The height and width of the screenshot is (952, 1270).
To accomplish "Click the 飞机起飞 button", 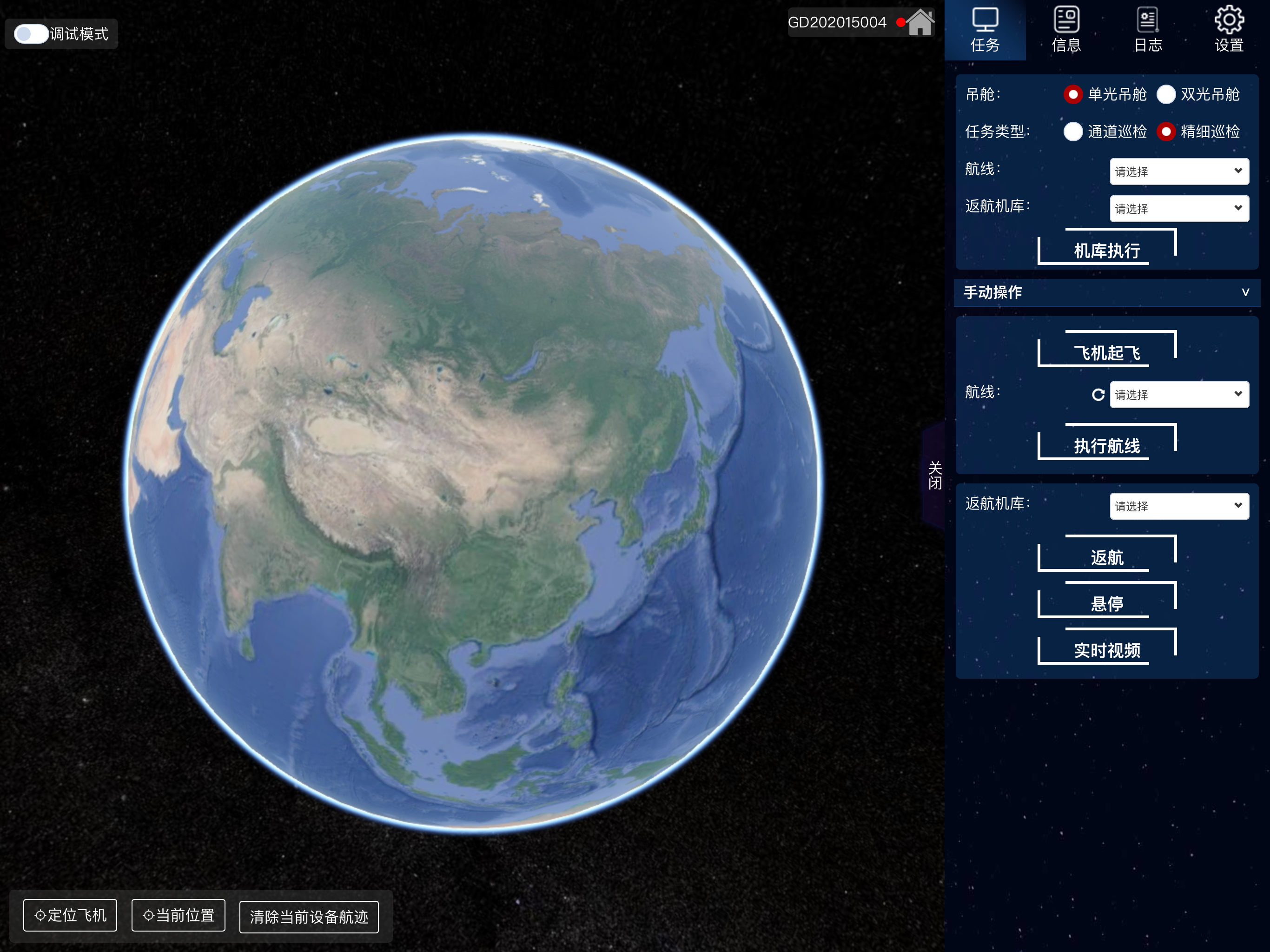I will [1107, 350].
